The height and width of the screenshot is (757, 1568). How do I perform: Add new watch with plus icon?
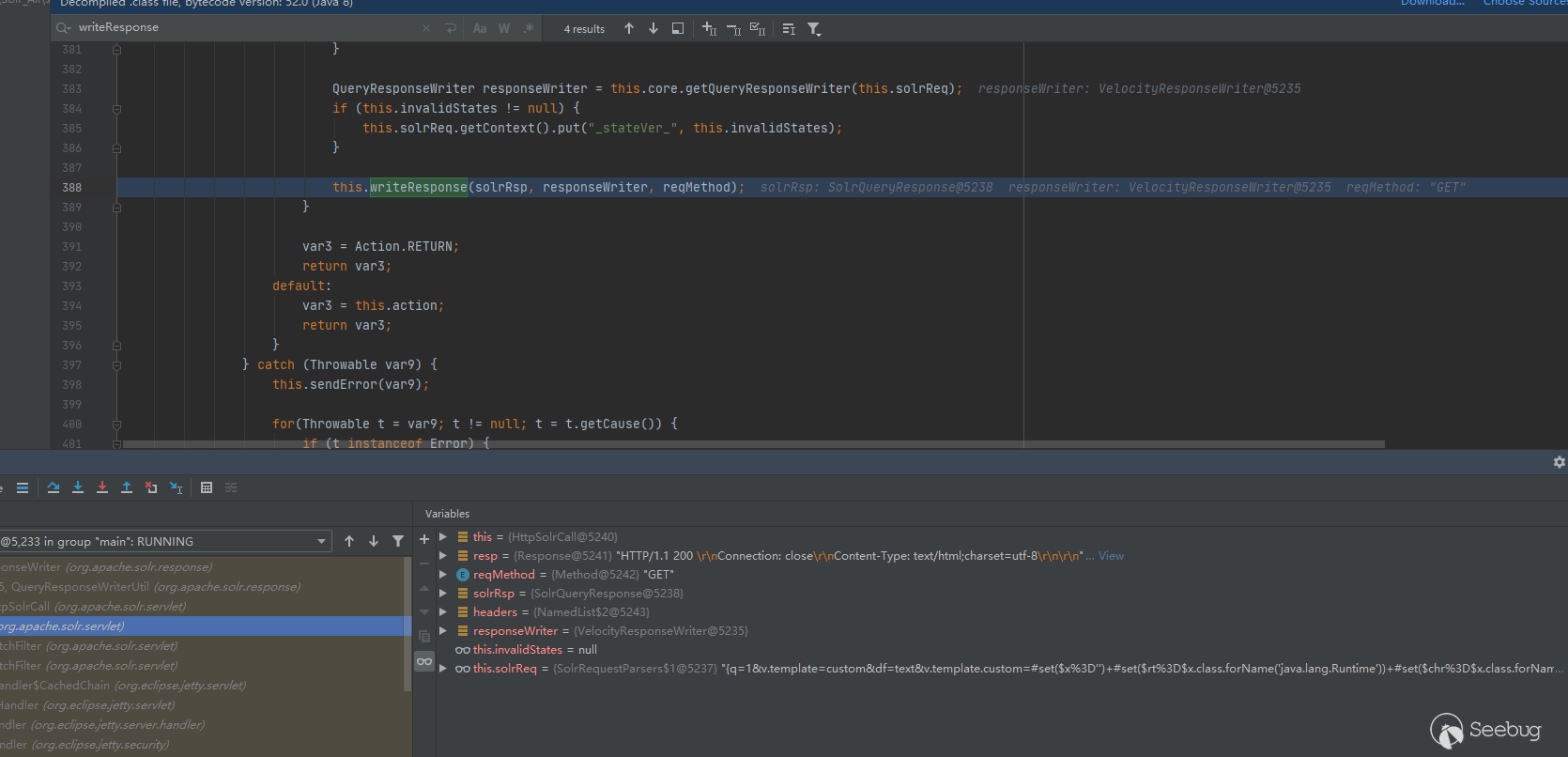point(424,539)
